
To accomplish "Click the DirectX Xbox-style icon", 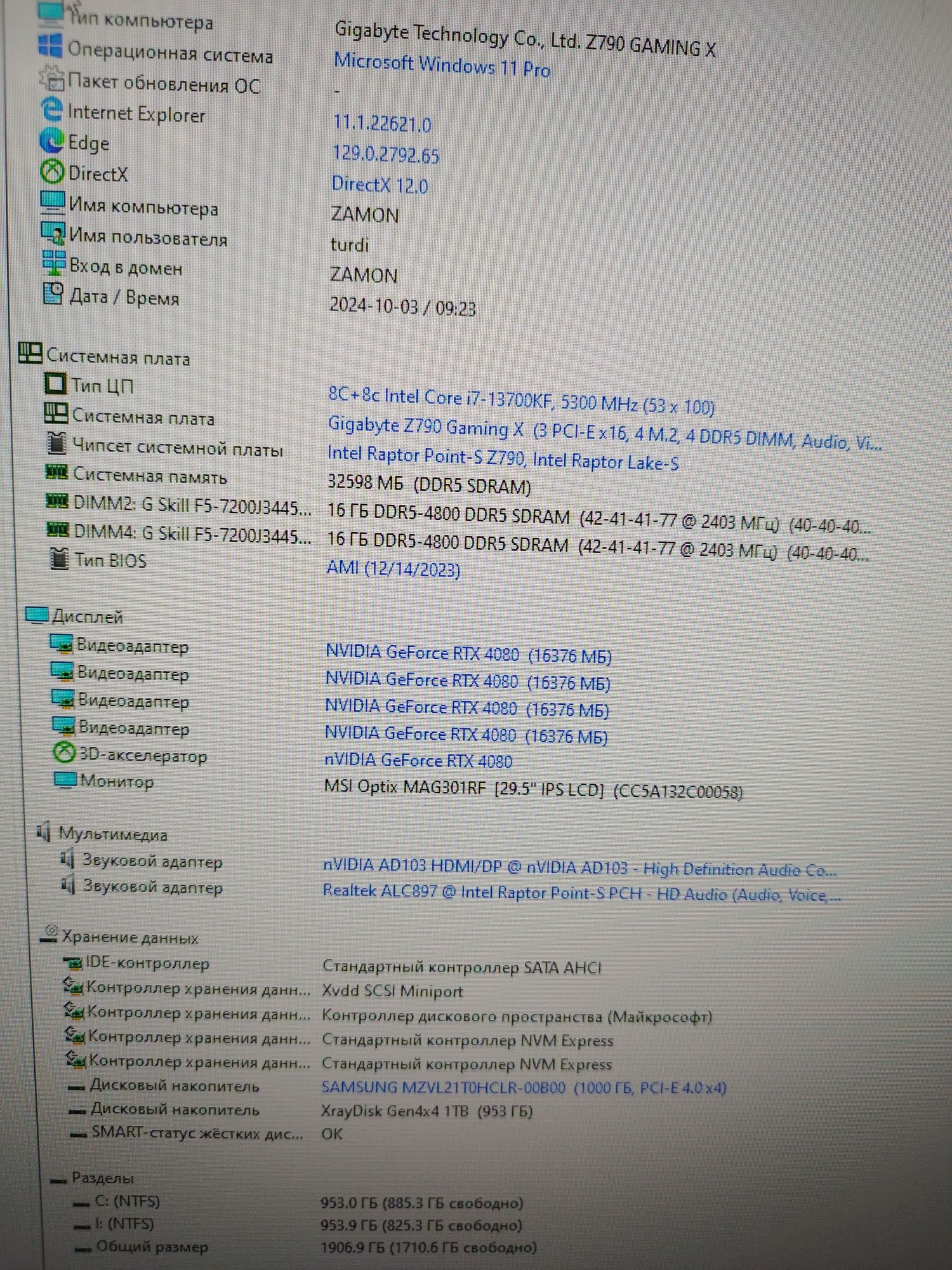I will pos(52,171).
